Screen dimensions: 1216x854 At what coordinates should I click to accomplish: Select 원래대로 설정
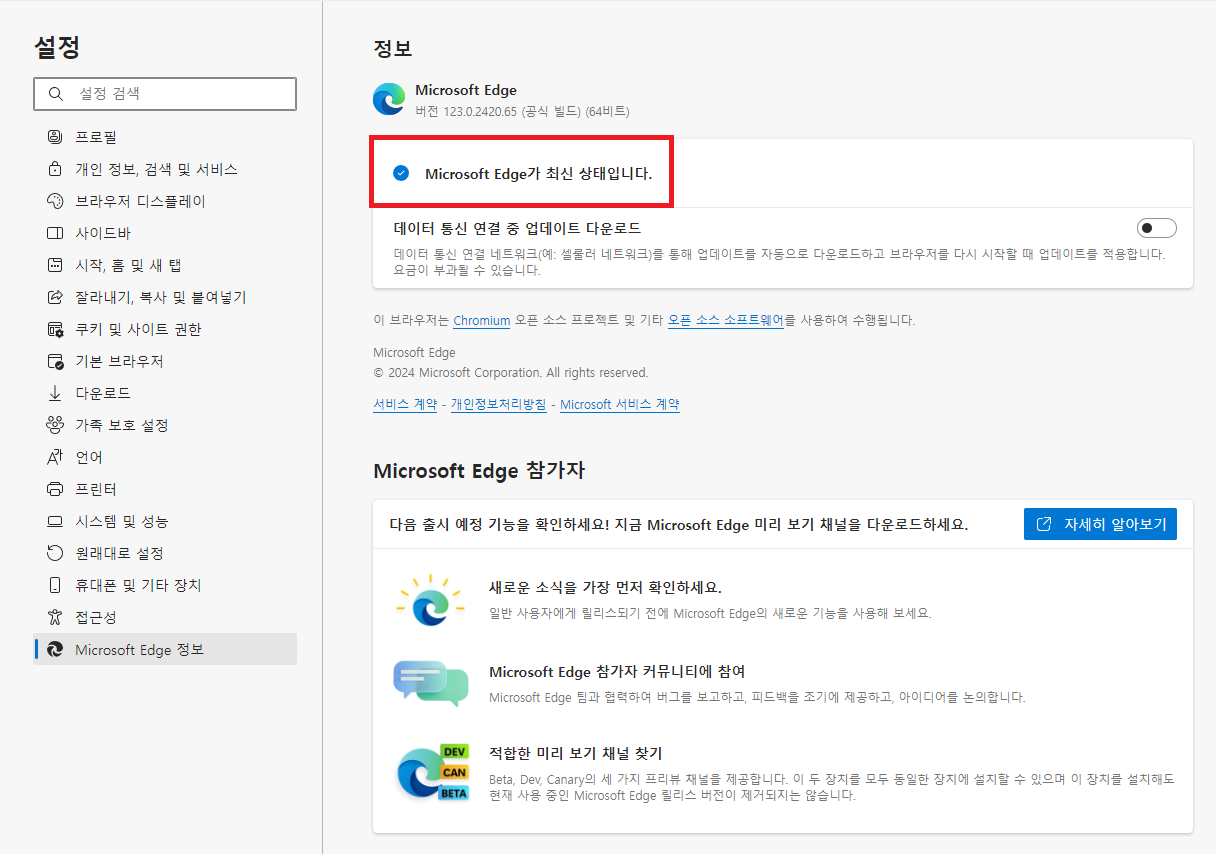click(165, 553)
